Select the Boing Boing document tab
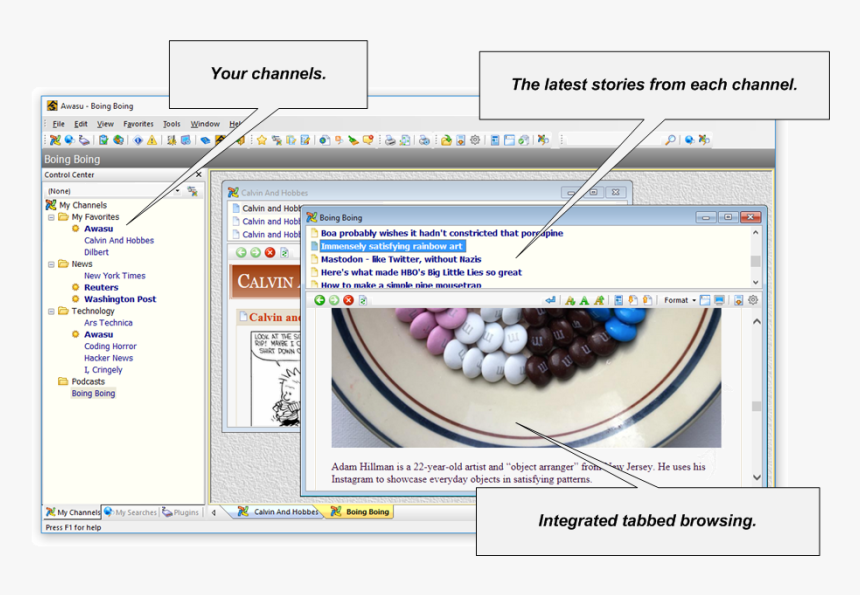This screenshot has height=595, width=860. pyautogui.click(x=360, y=512)
